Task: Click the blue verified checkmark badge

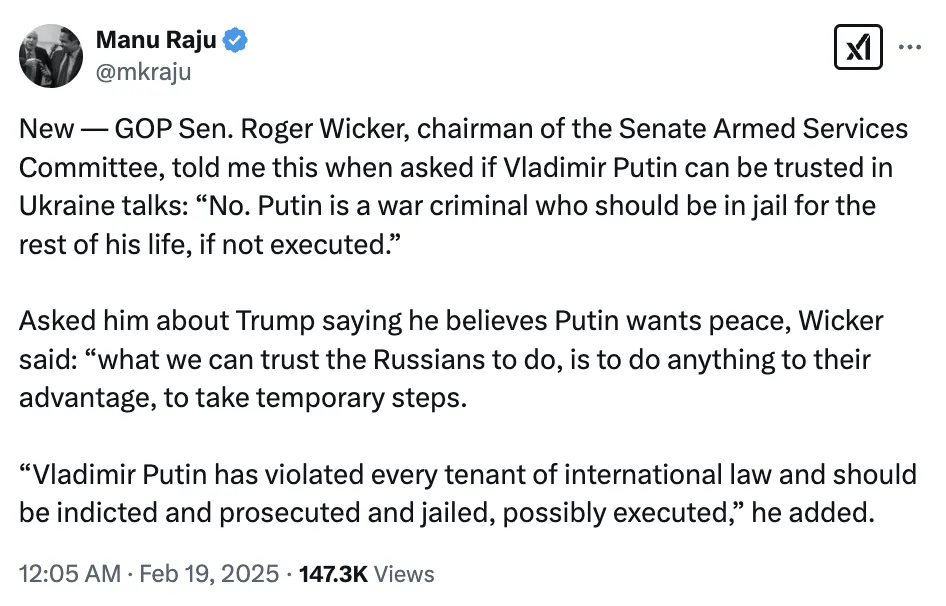Action: coord(235,40)
